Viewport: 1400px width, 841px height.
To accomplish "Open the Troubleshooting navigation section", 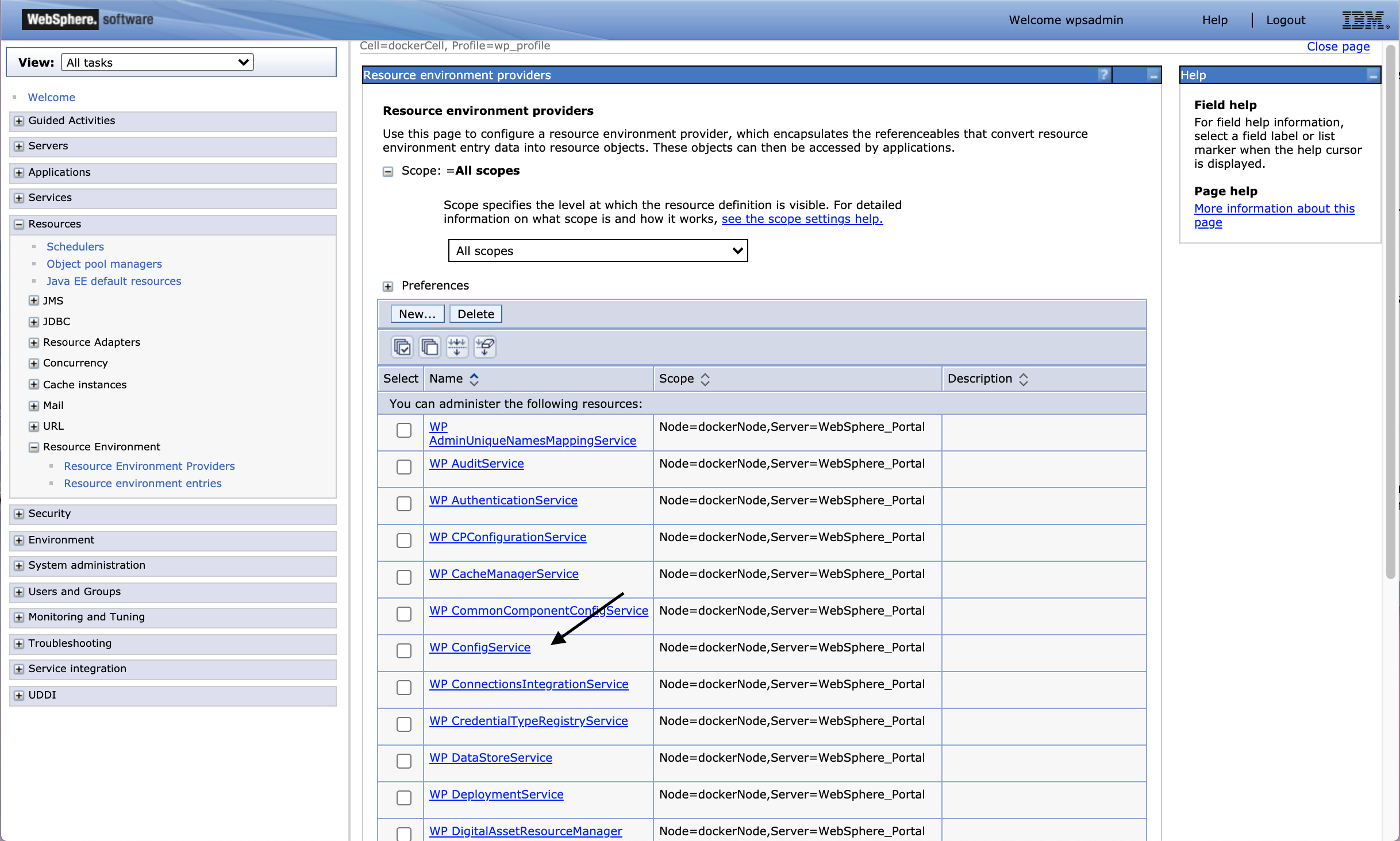I will [18, 643].
